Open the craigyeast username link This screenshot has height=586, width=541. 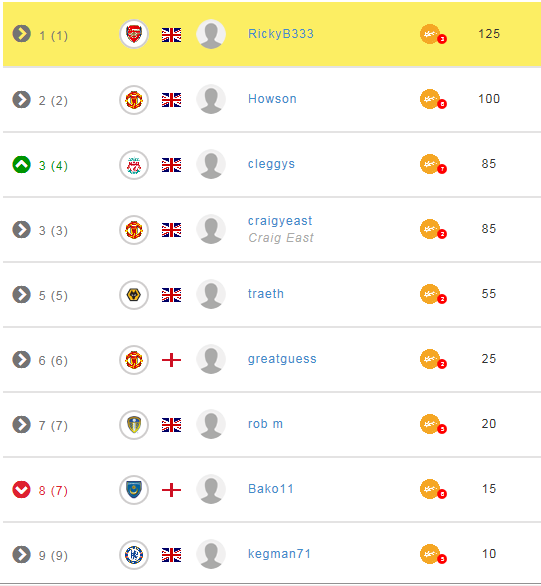click(x=280, y=221)
